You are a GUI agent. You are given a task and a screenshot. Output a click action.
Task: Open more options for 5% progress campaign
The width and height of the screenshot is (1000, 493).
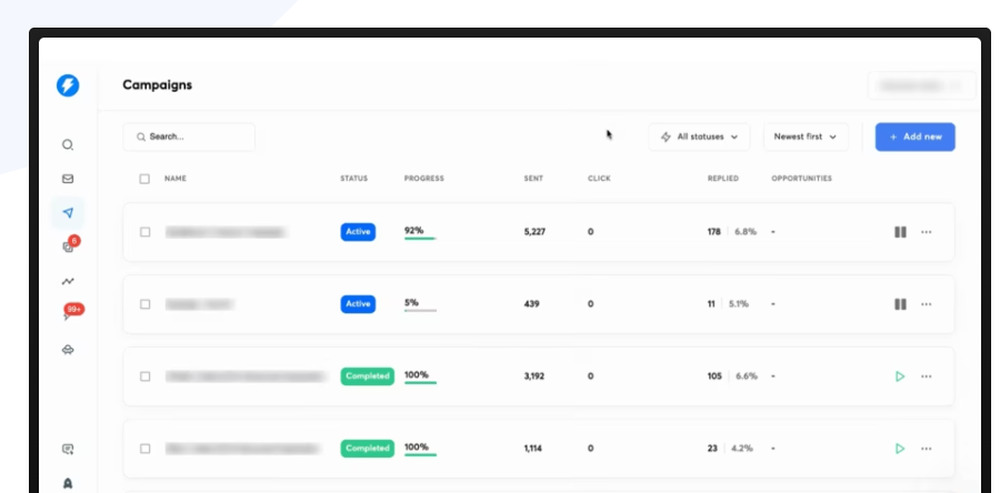(926, 304)
